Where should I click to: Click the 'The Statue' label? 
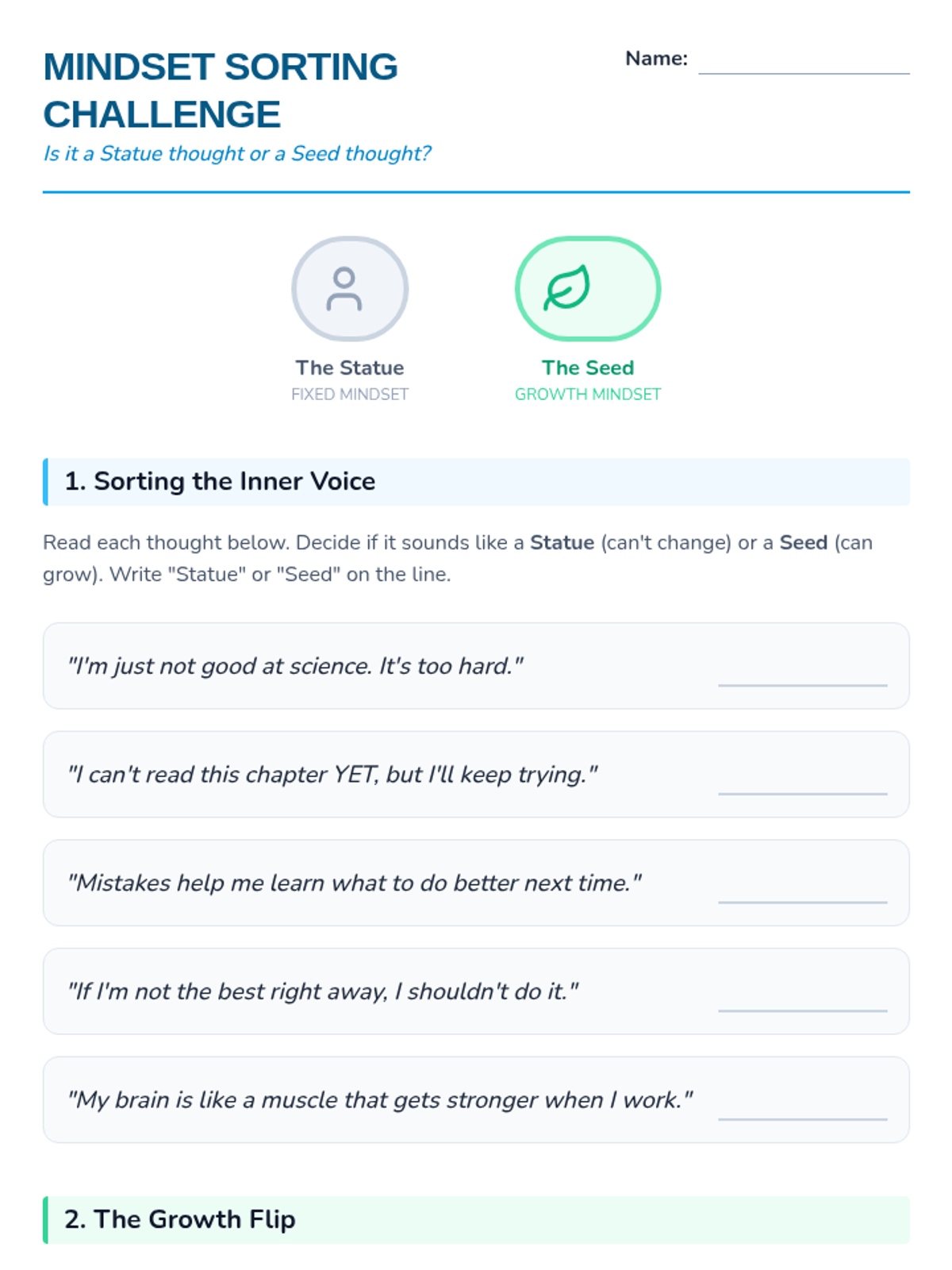click(x=350, y=368)
